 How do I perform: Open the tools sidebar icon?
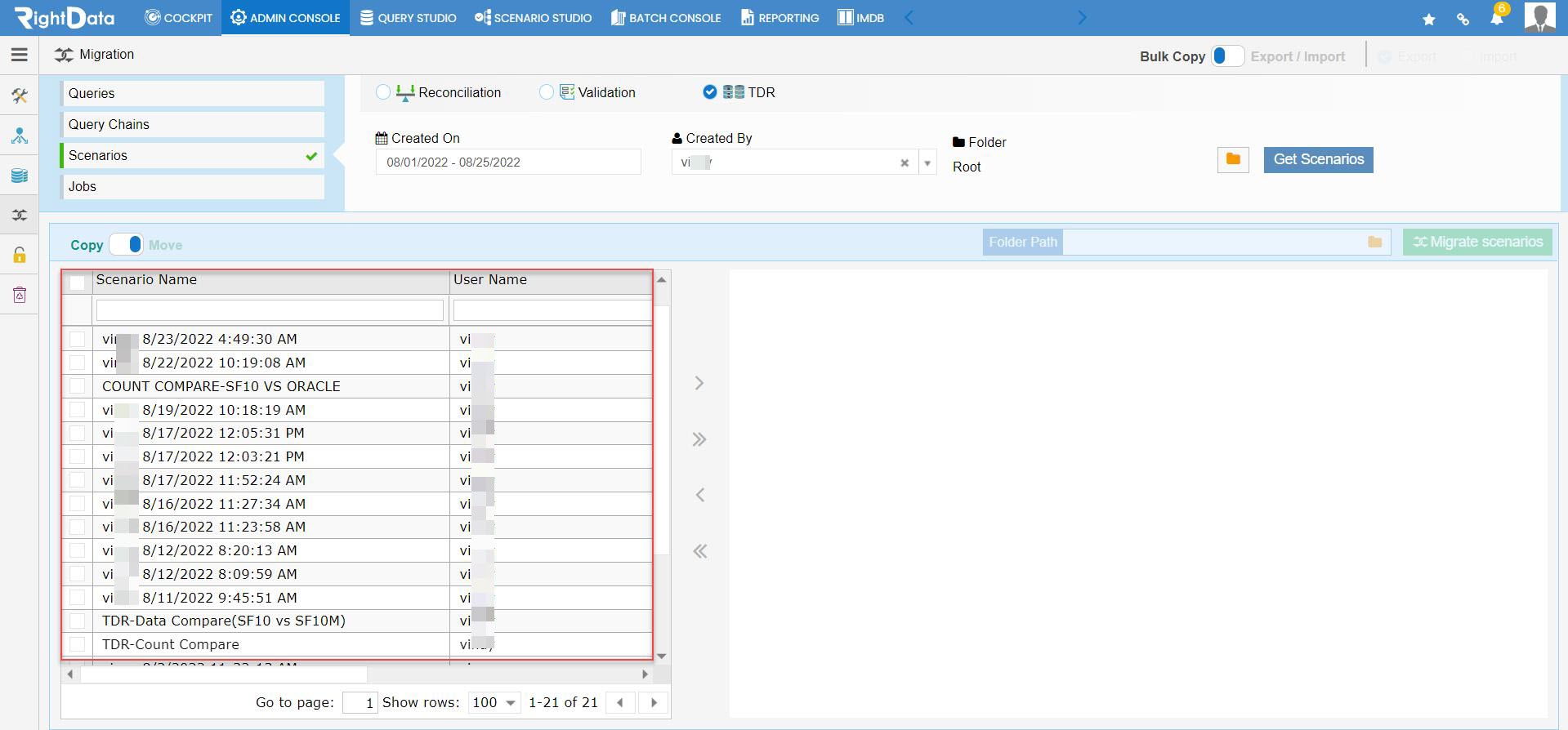pos(20,96)
